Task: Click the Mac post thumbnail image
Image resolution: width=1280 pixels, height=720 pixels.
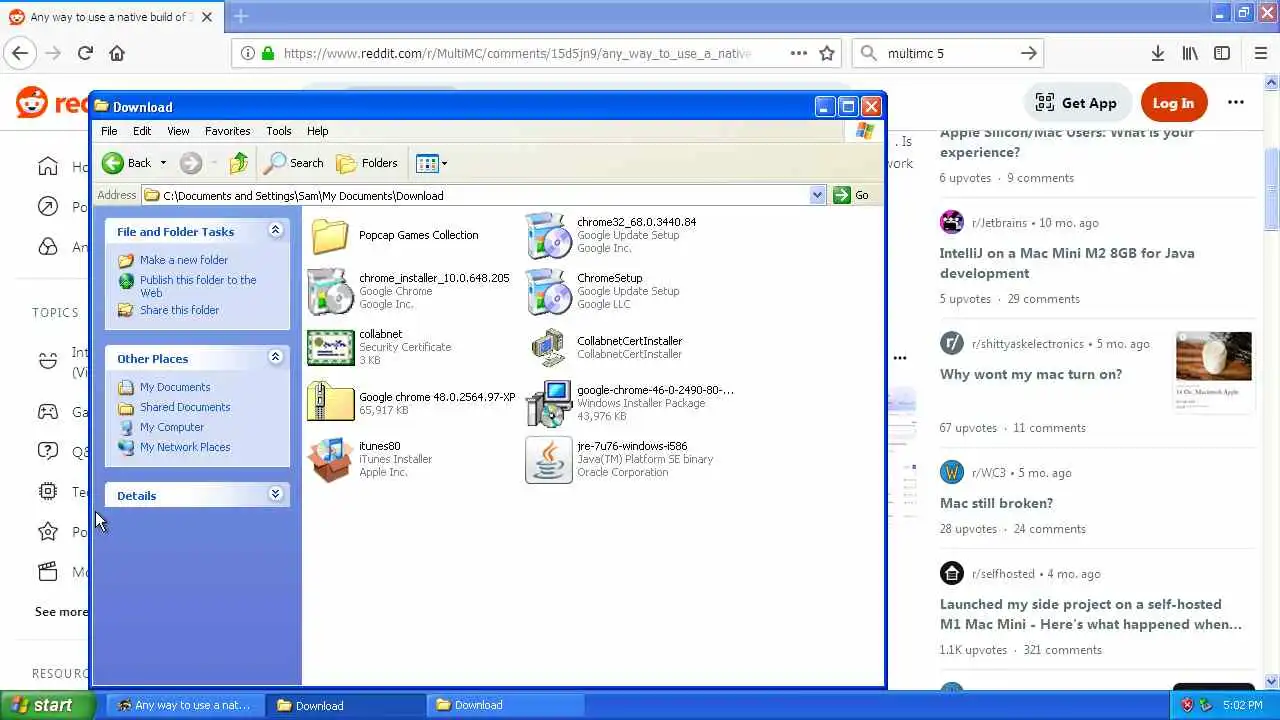Action: pos(1214,373)
